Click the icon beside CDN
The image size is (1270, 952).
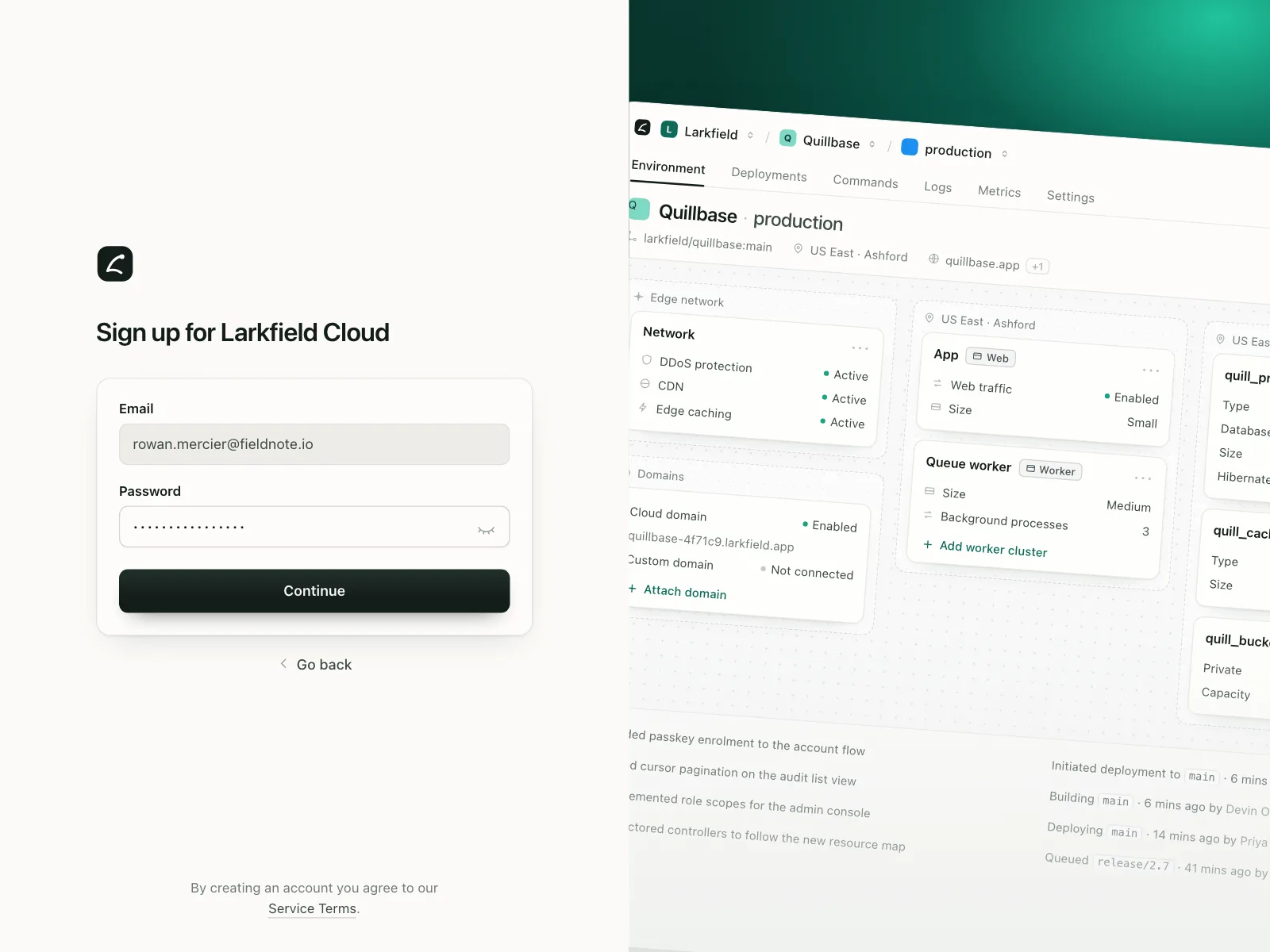pos(645,384)
